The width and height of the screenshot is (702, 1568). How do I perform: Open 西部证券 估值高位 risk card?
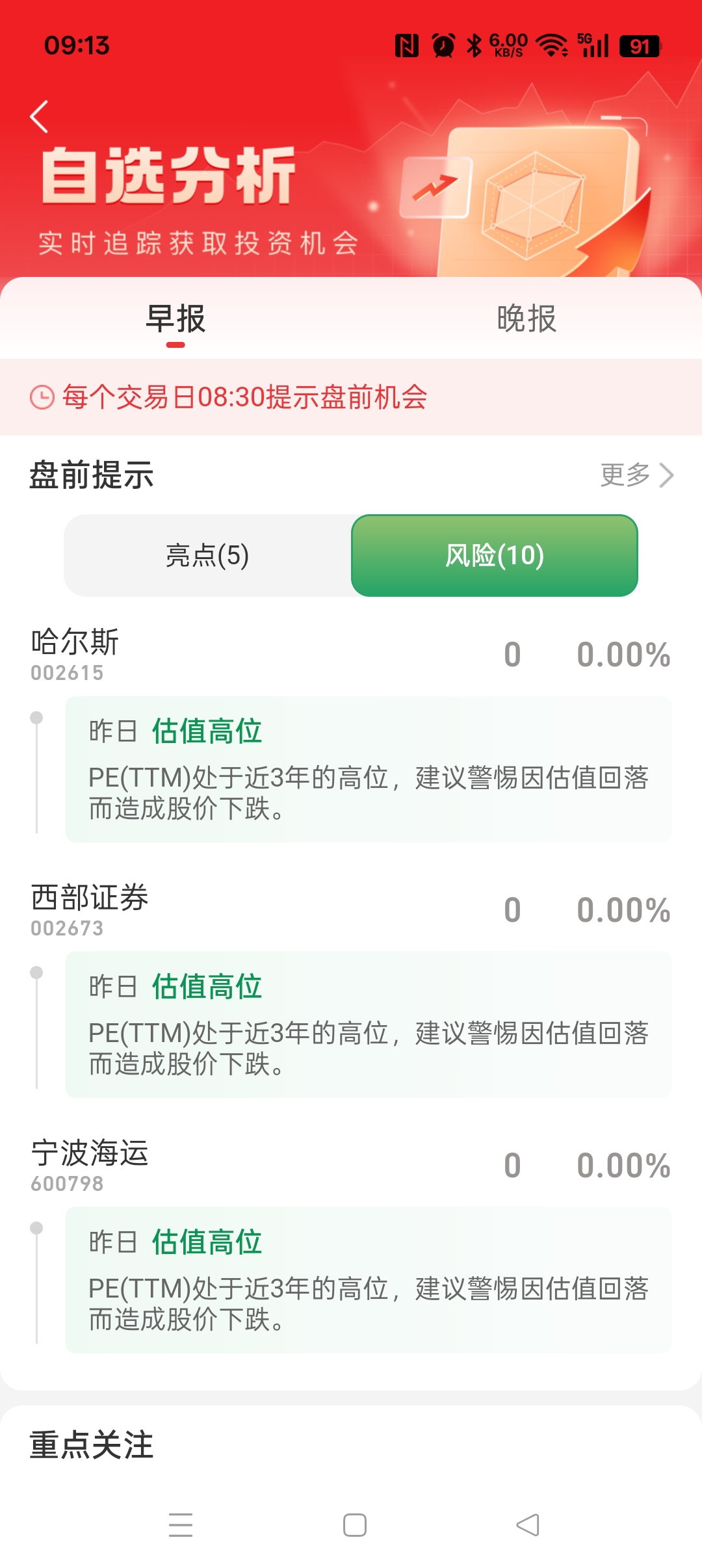click(x=369, y=1025)
